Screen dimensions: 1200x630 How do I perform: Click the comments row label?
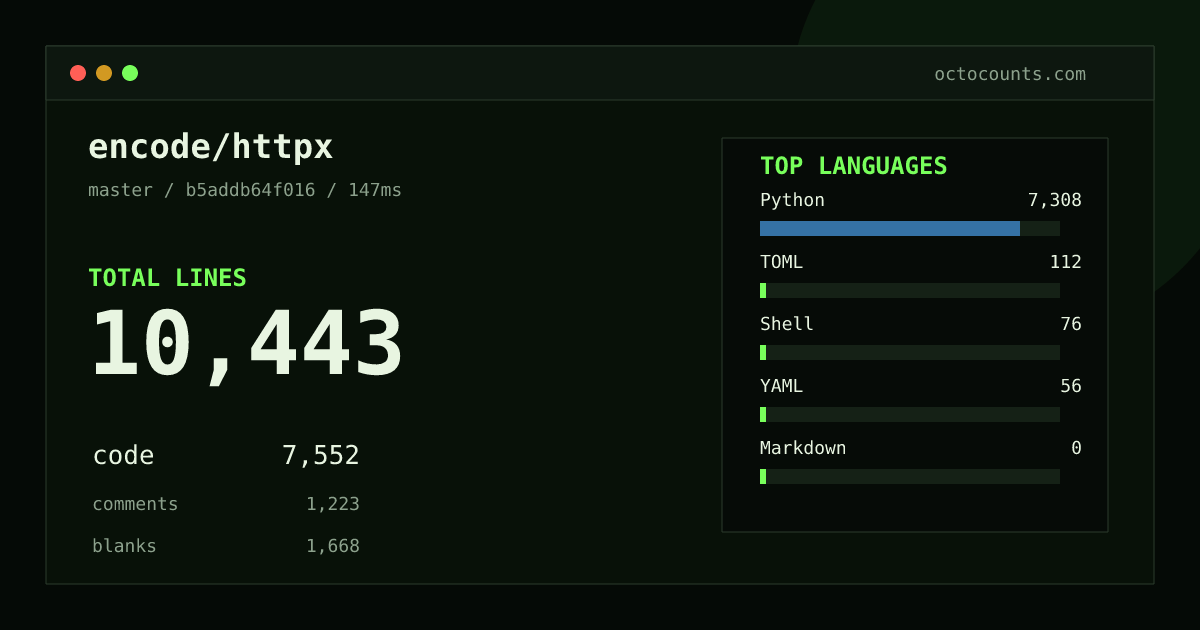[x=135, y=504]
